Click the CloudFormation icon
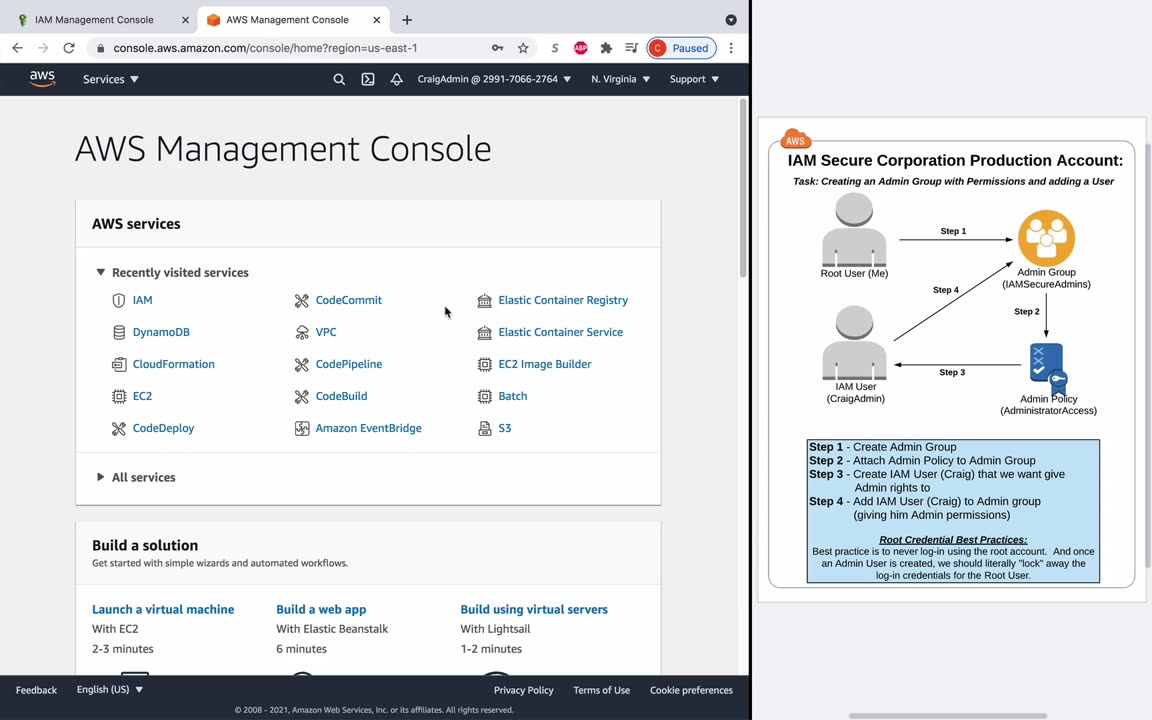The image size is (1152, 720). pos(118,364)
